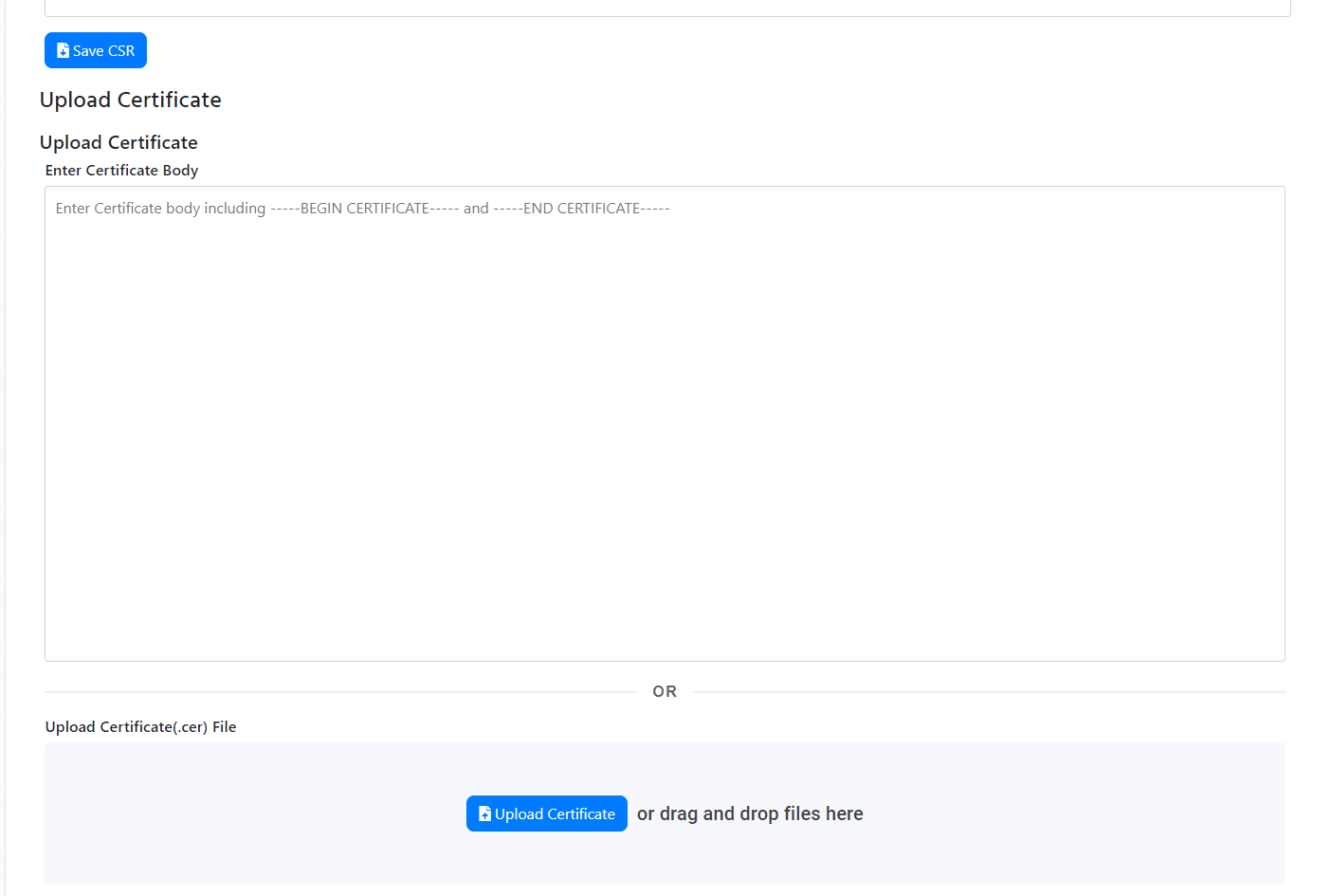Click the 'Upload Certificate(.cer) File' label
Viewport: 1331px width, 896px height.
140,727
